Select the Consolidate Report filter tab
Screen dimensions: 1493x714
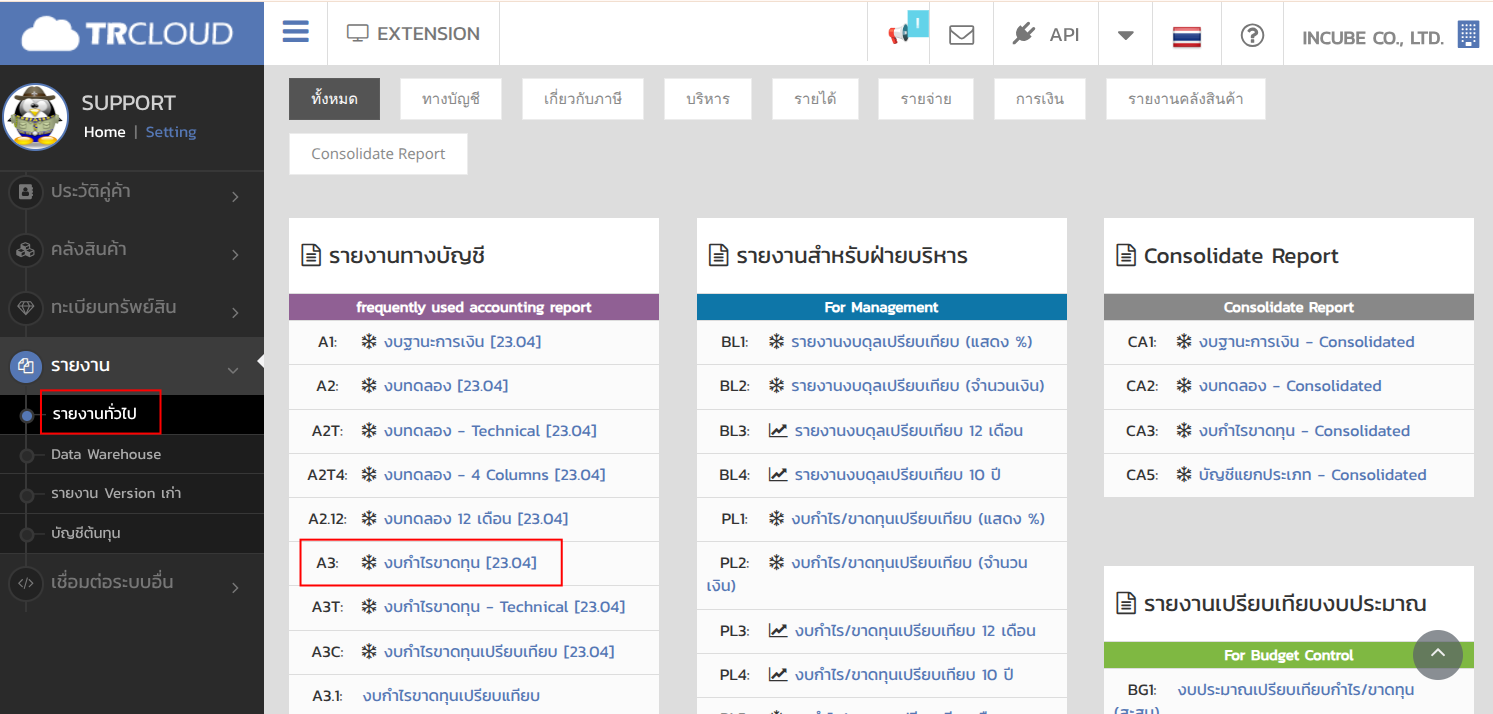(378, 154)
